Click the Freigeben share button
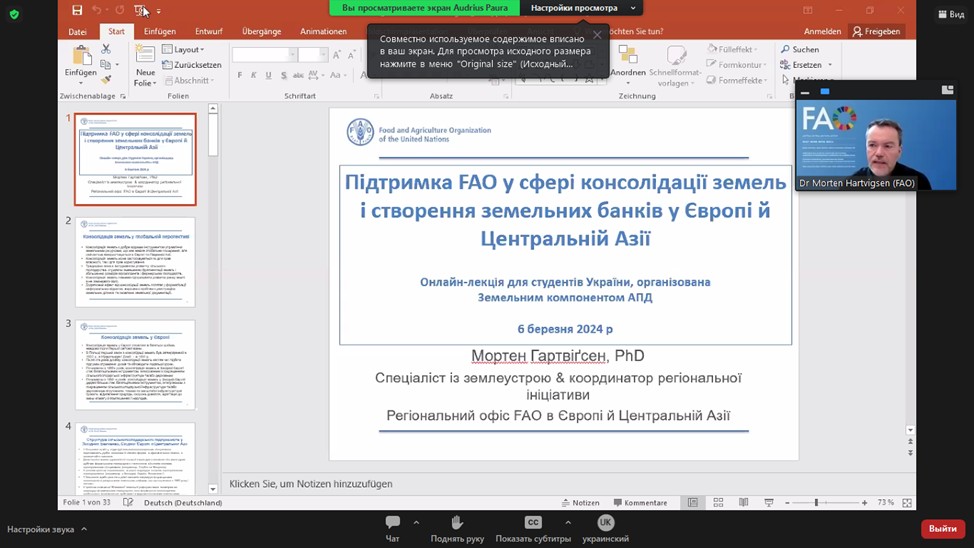The height and width of the screenshot is (548, 974). pos(876,31)
